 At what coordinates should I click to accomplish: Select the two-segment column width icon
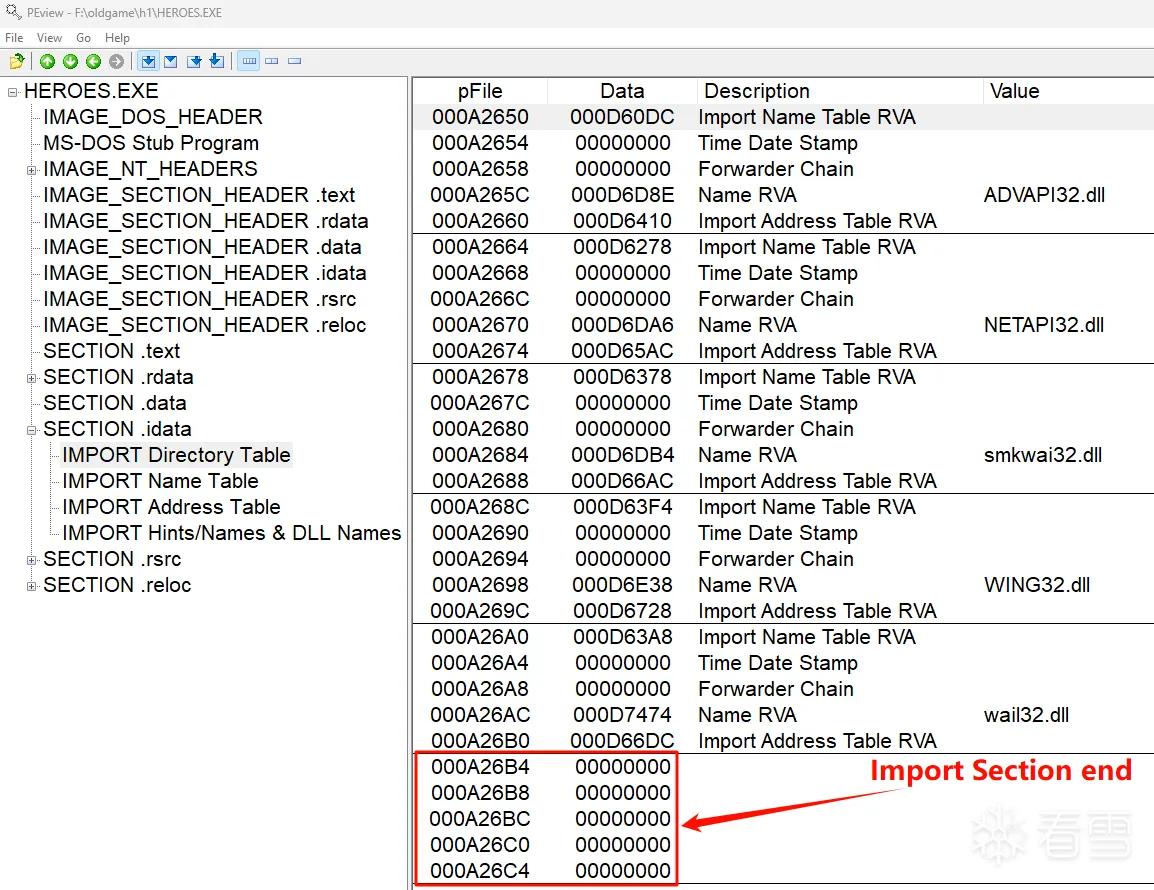[272, 61]
